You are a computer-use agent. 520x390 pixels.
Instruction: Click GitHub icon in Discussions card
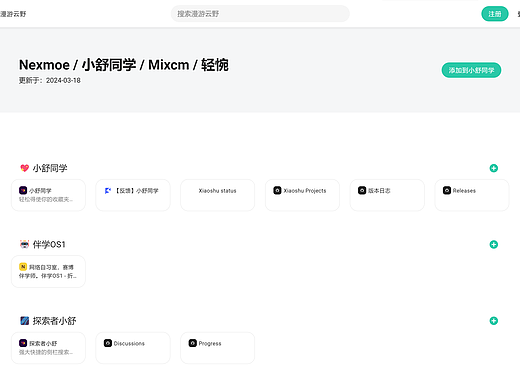[x=108, y=343]
